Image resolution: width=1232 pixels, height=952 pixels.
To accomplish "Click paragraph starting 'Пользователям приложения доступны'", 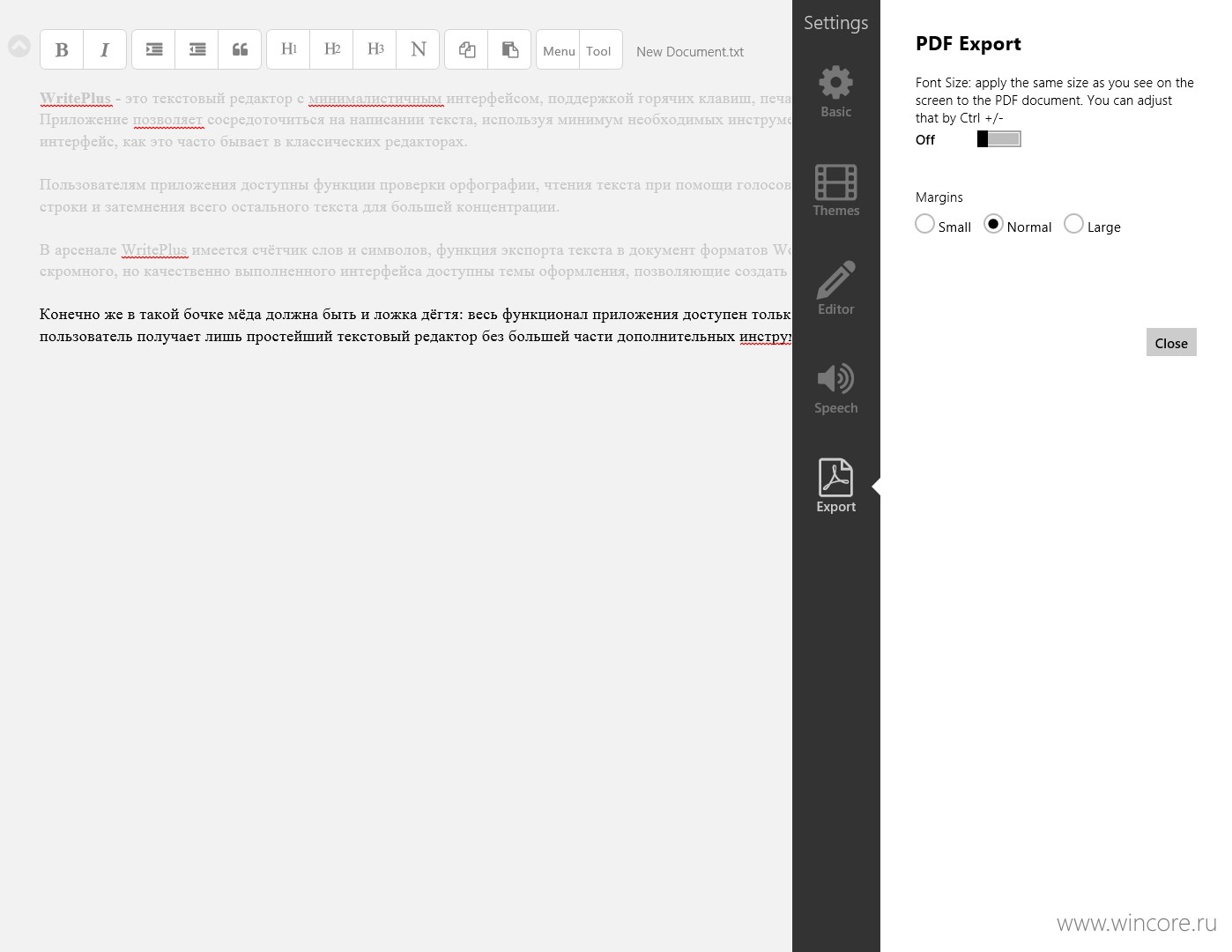I will click(416, 196).
